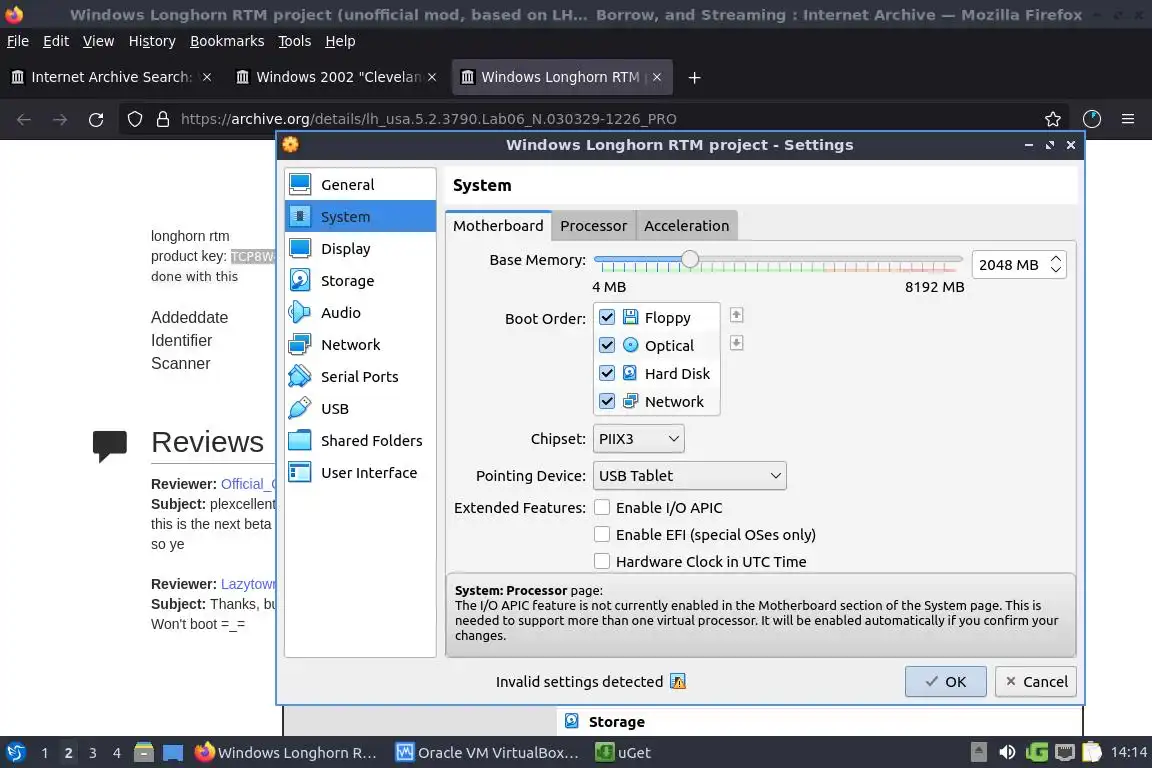1152x768 pixels.
Task: Click the 2048 MB memory input field
Action: pyautogui.click(x=1010, y=265)
